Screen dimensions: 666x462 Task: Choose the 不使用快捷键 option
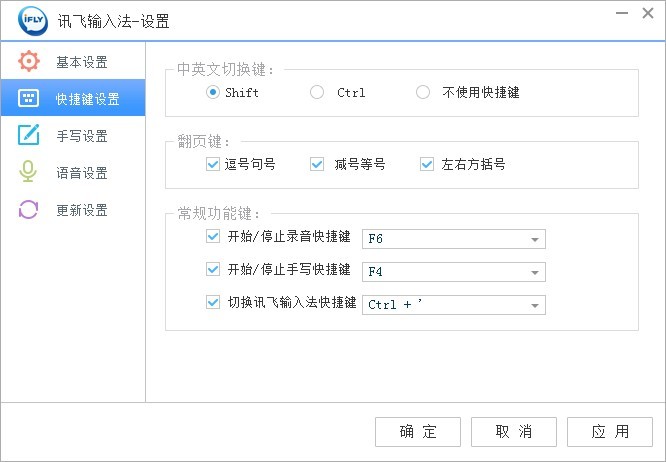[423, 93]
